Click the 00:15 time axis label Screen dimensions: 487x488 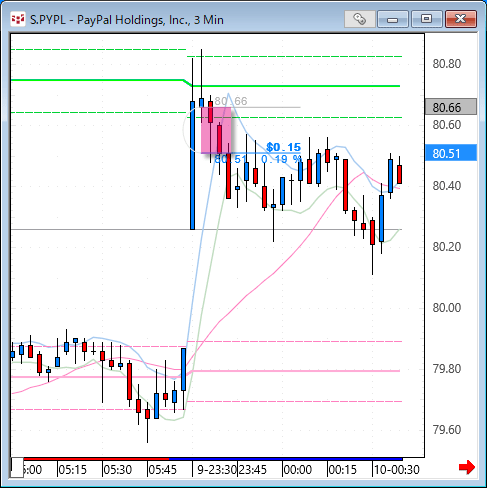point(342,470)
